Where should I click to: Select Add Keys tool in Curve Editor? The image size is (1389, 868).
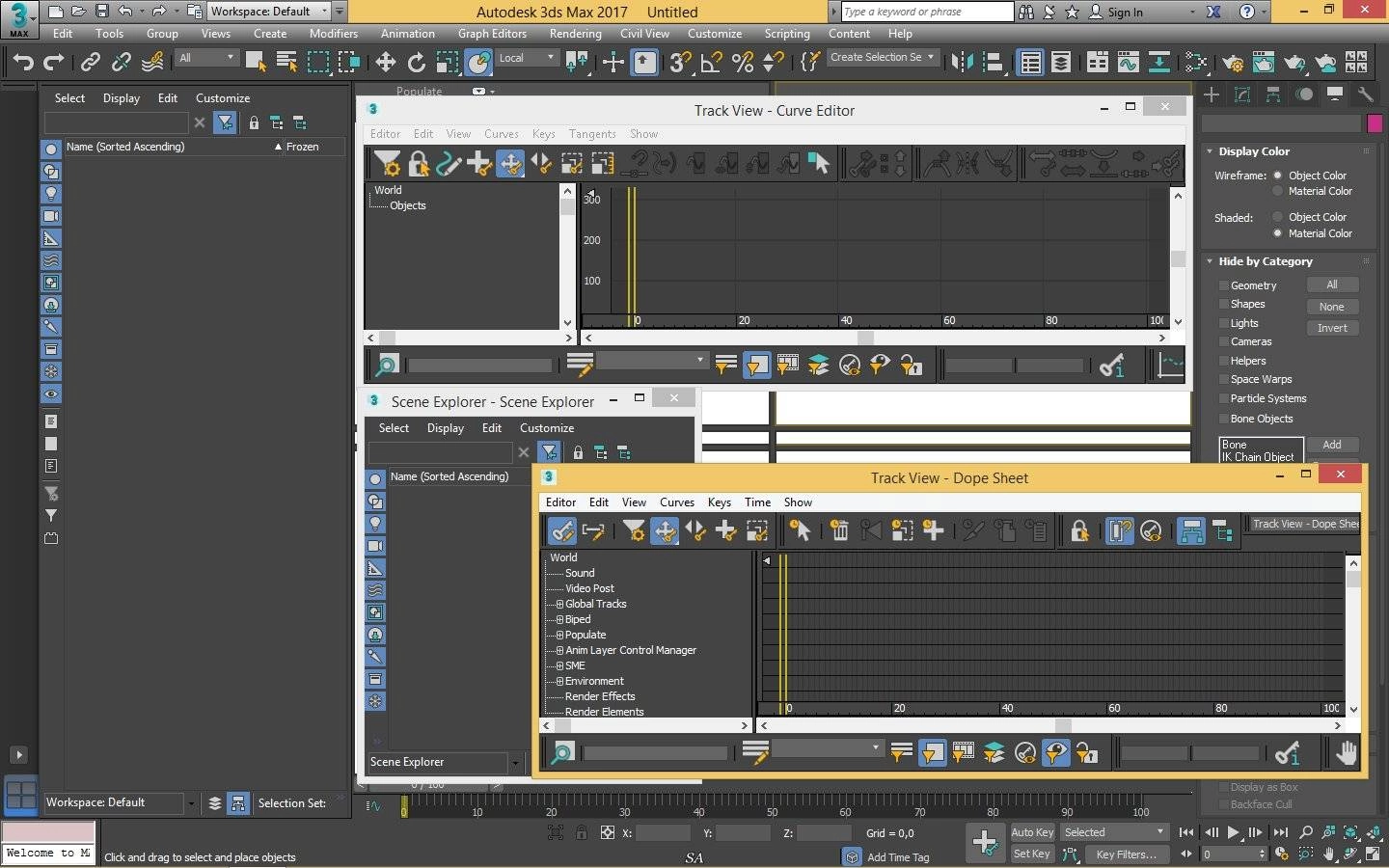(x=479, y=164)
